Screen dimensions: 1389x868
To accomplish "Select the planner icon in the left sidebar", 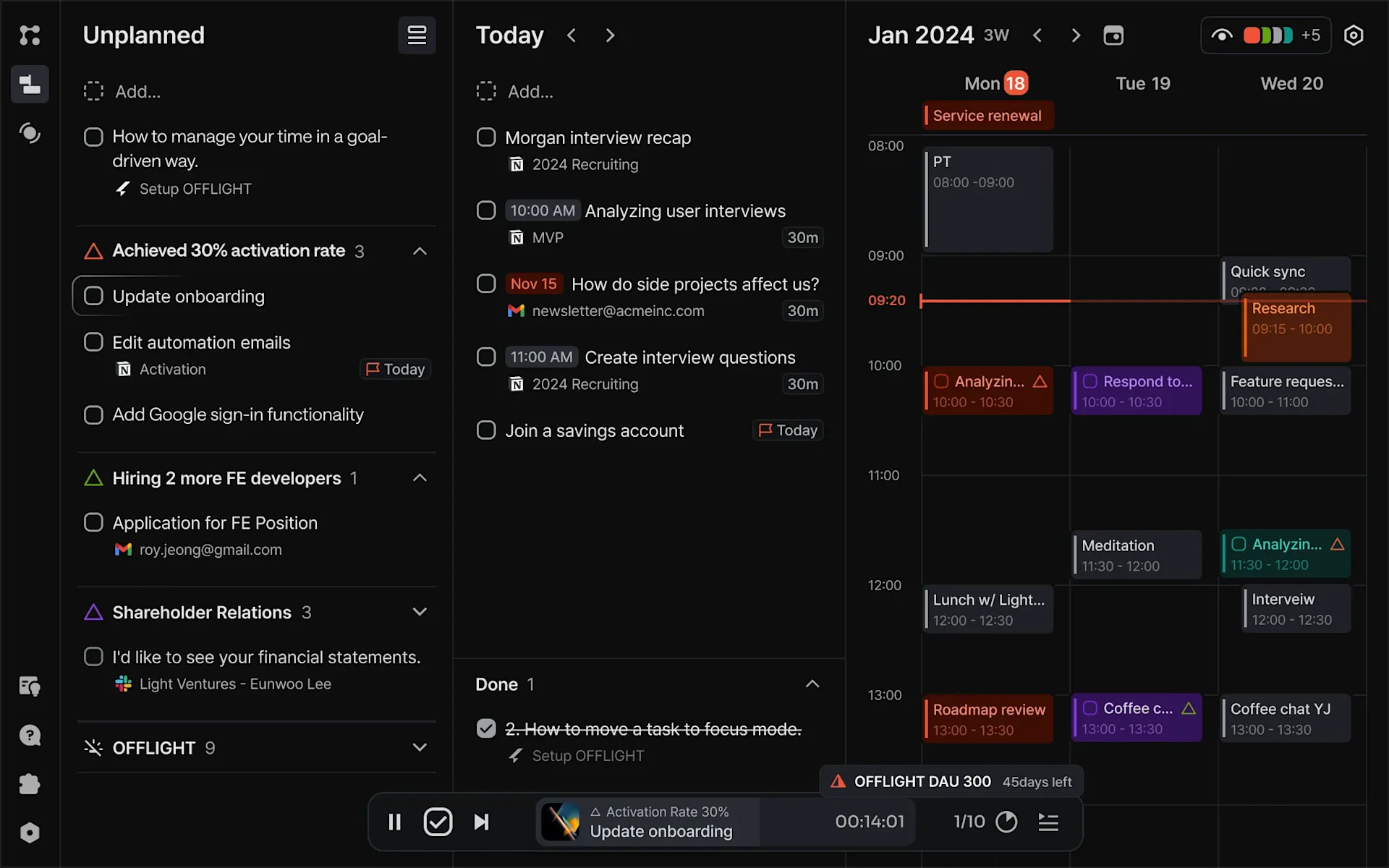I will pos(30,84).
